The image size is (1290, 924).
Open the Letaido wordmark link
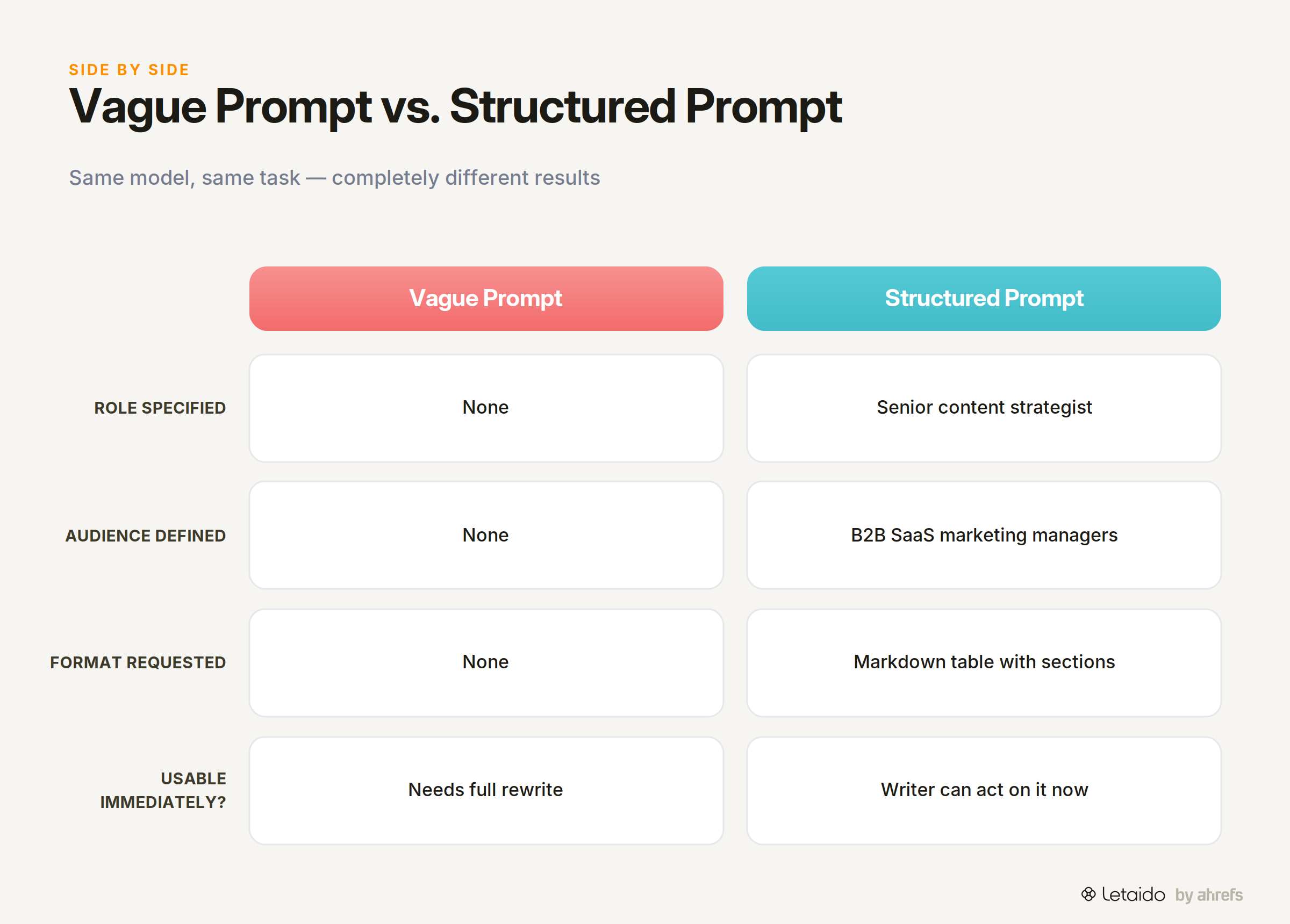pos(1133,894)
